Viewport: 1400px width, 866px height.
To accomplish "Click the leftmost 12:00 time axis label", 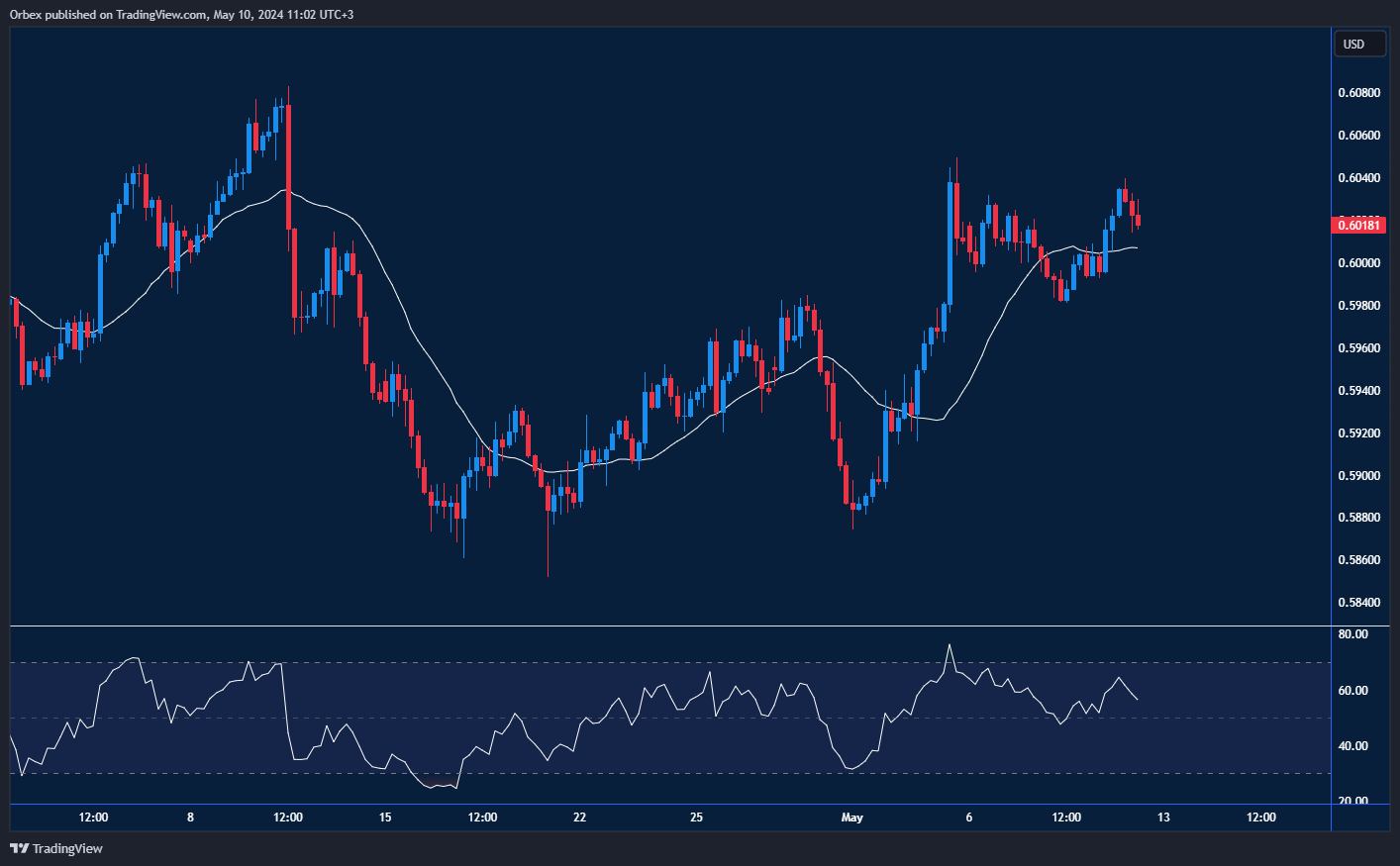I will coord(93,818).
